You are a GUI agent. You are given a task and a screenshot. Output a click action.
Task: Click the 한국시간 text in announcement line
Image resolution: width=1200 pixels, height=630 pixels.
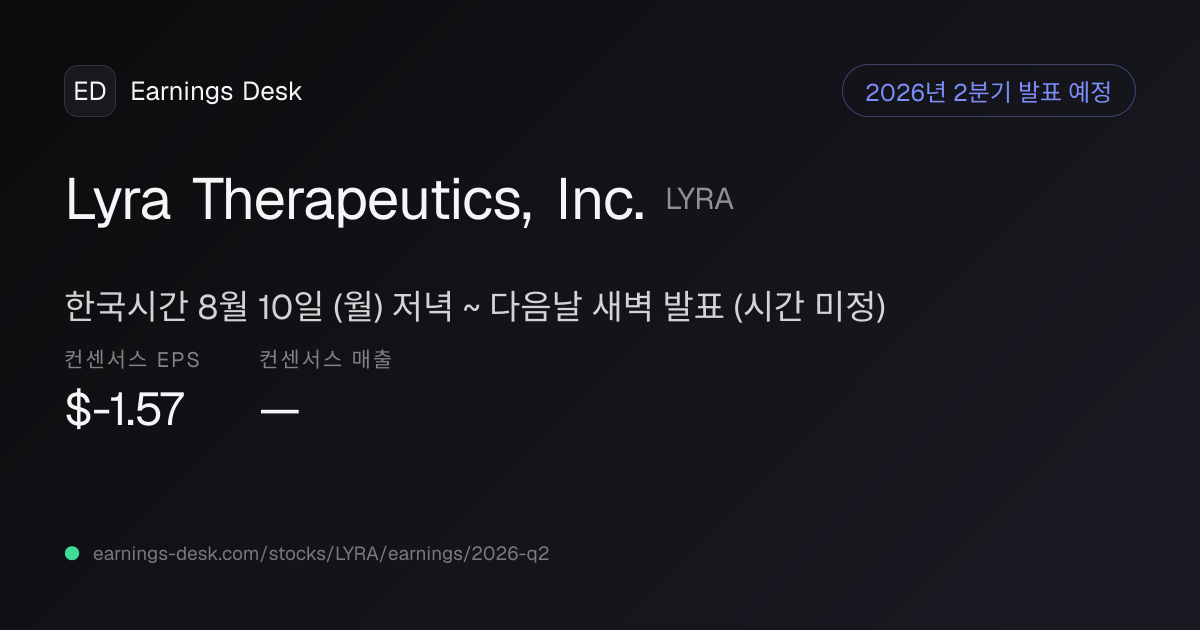pyautogui.click(x=127, y=307)
